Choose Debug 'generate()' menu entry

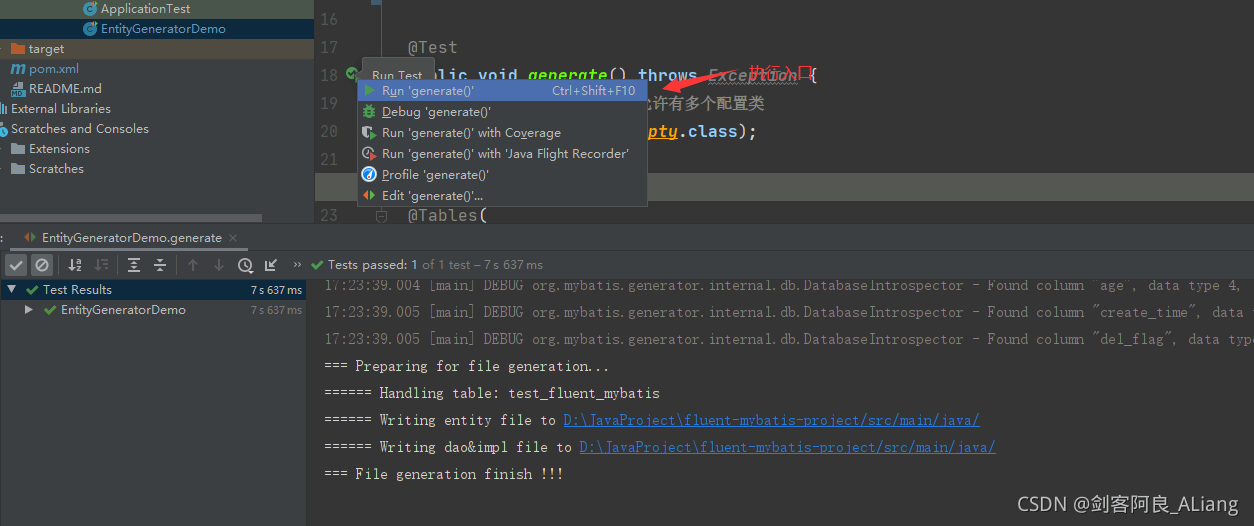click(x=502, y=112)
